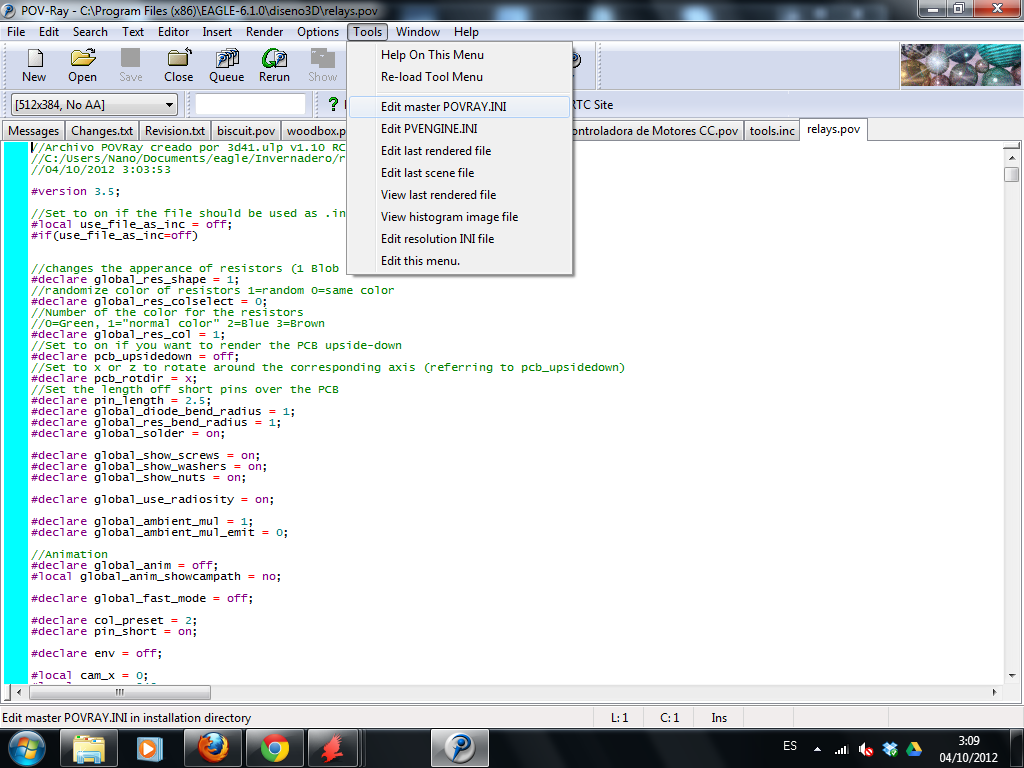Switch to Controladora de Motores CC.pov tab
Image resolution: width=1024 pixels, height=768 pixels.
656,131
